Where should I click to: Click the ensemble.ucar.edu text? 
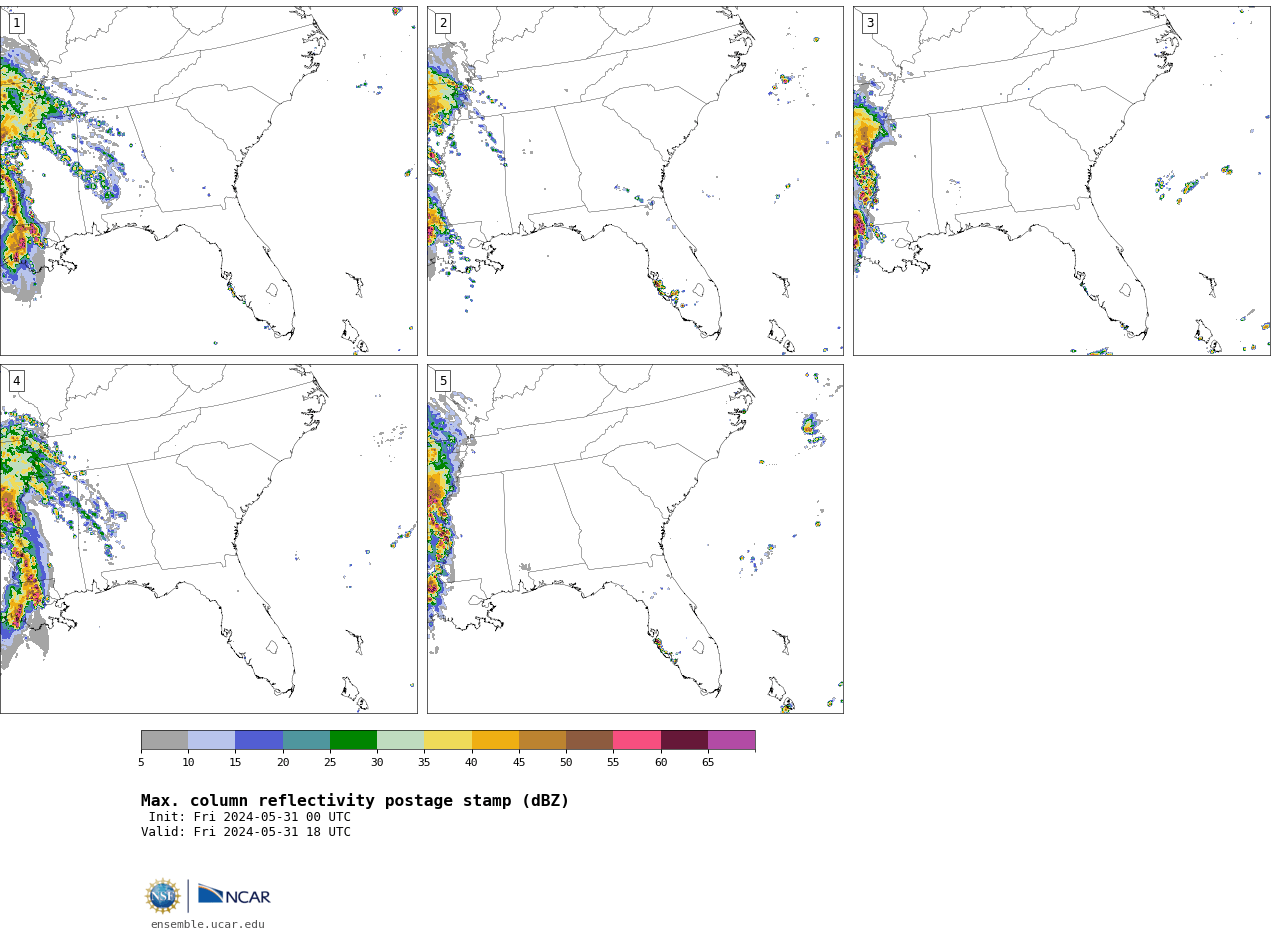point(208,925)
